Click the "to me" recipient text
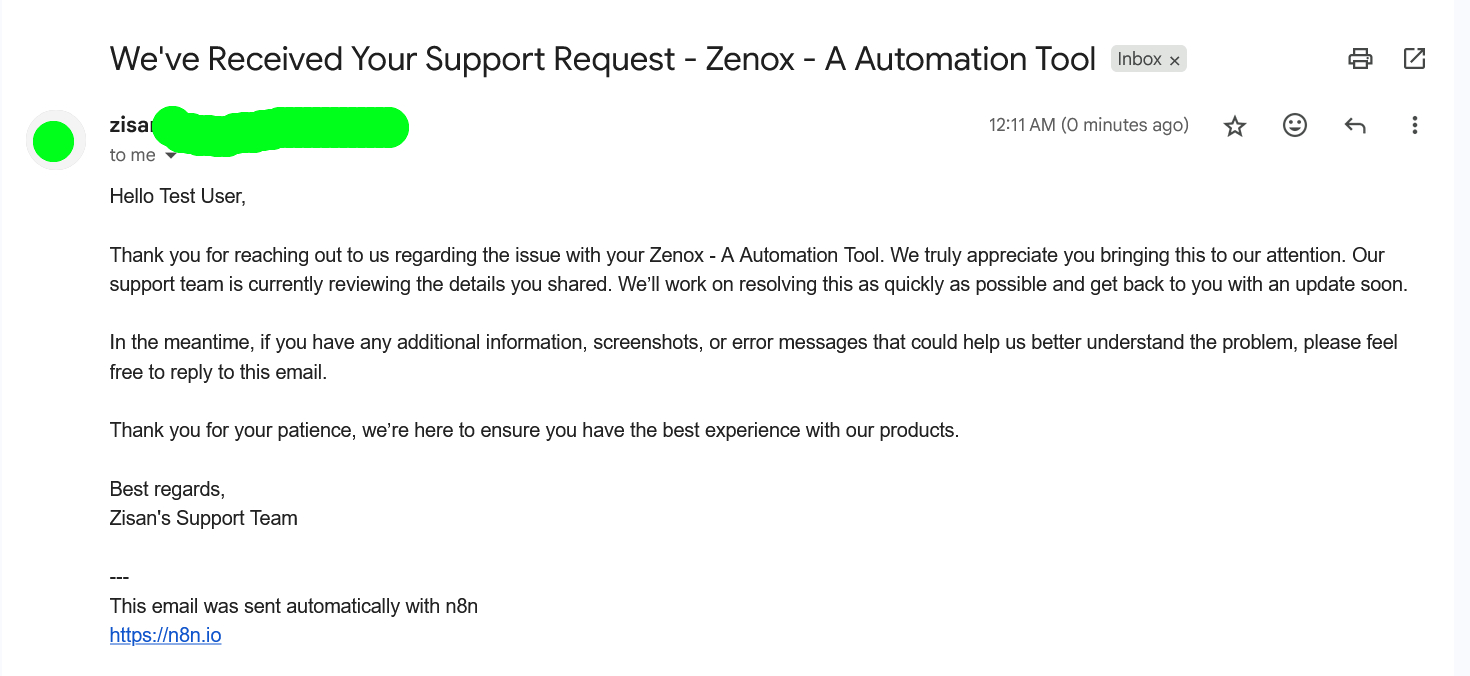Screen dimensions: 1470x676 (132, 155)
